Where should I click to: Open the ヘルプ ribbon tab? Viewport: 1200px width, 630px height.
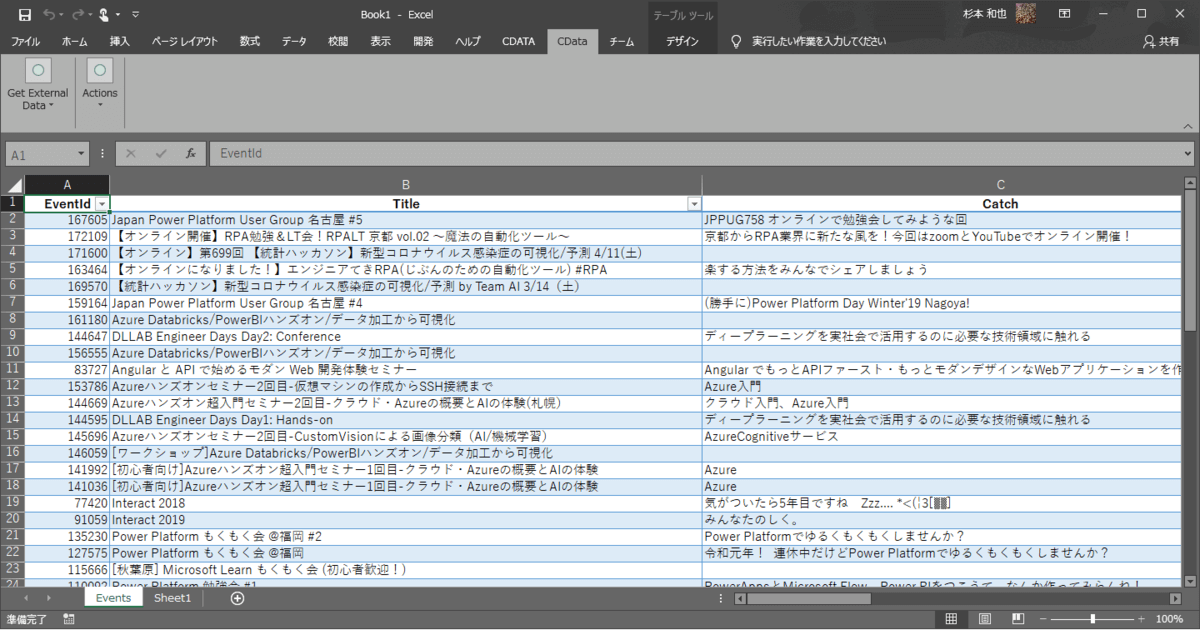click(x=468, y=41)
